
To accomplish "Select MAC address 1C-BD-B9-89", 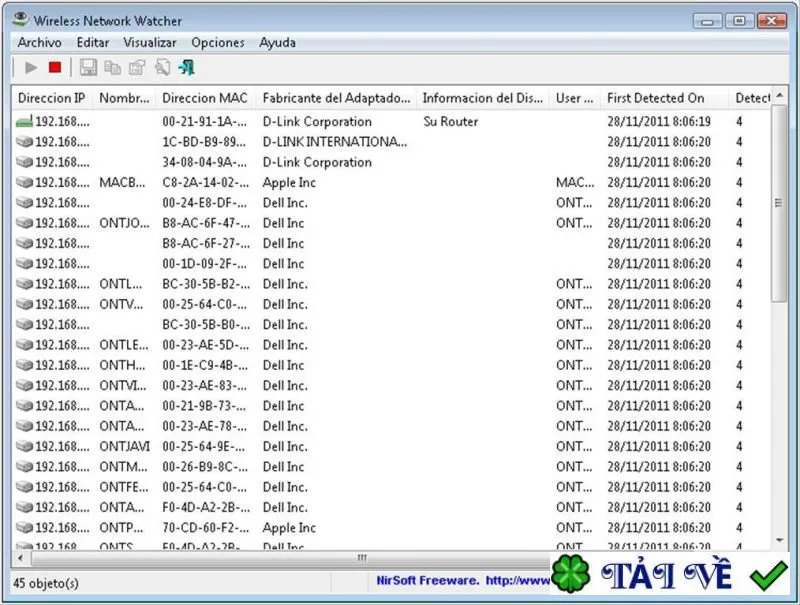I will point(205,142).
